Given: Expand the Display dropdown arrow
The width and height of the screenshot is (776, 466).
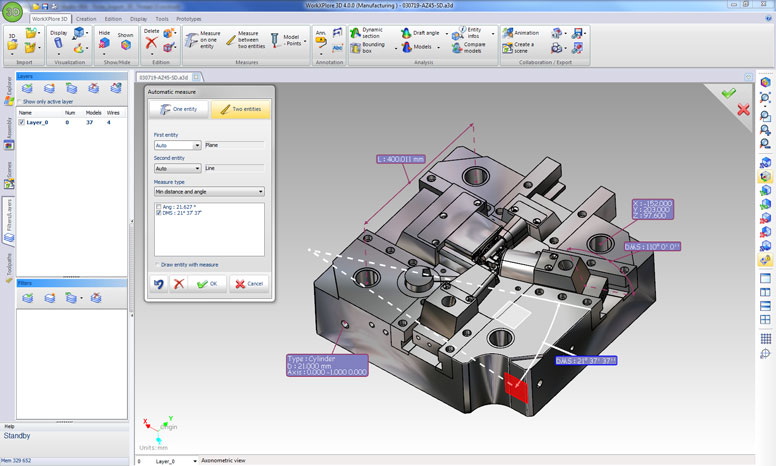Looking at the screenshot, I should click(58, 54).
